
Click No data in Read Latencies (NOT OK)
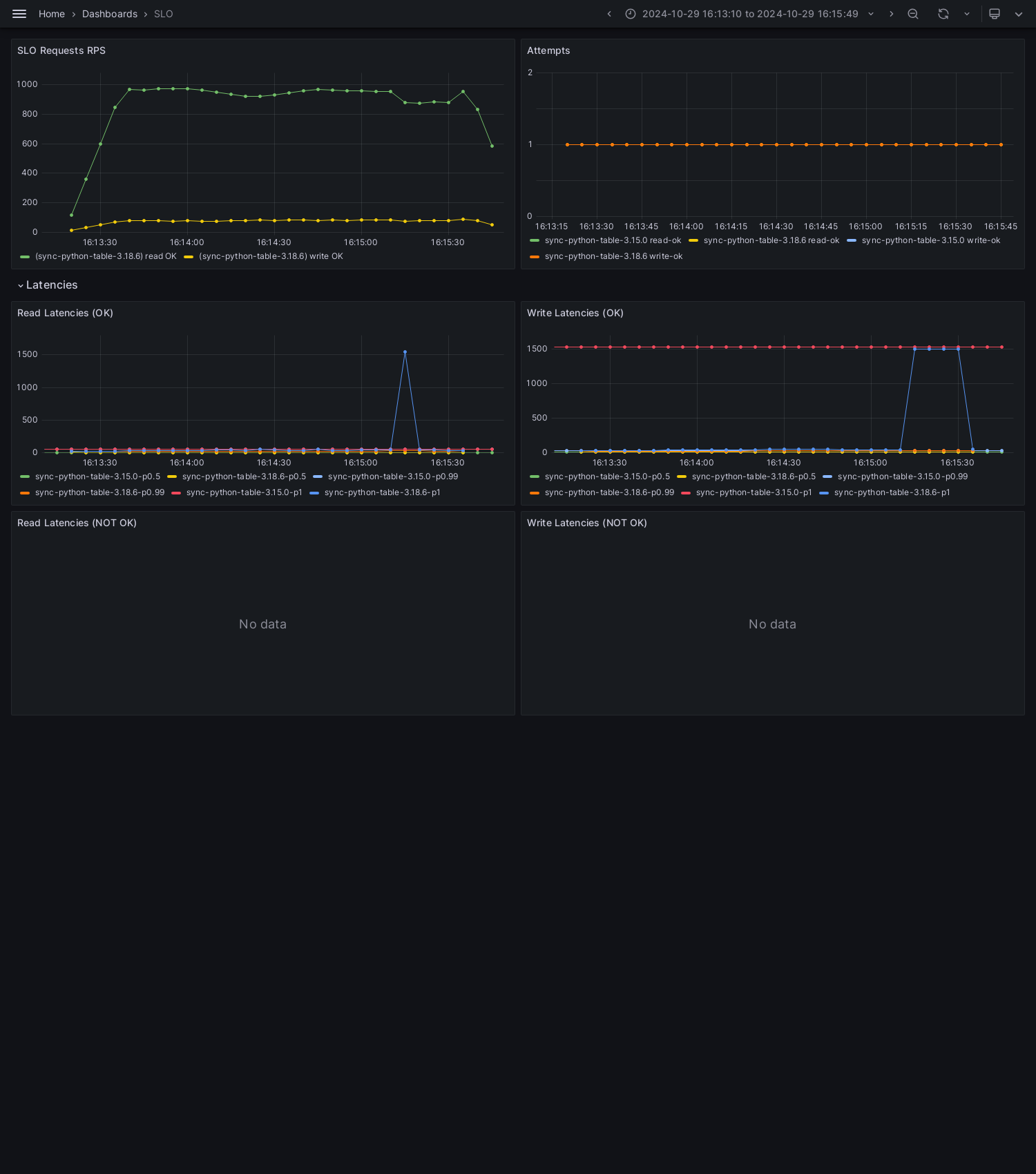(262, 624)
